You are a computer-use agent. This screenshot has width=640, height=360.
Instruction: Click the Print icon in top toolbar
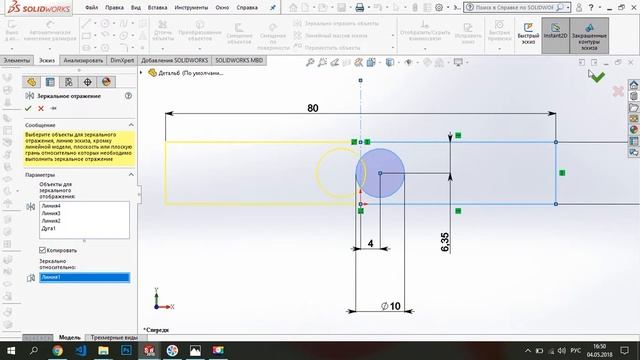(360, 7)
